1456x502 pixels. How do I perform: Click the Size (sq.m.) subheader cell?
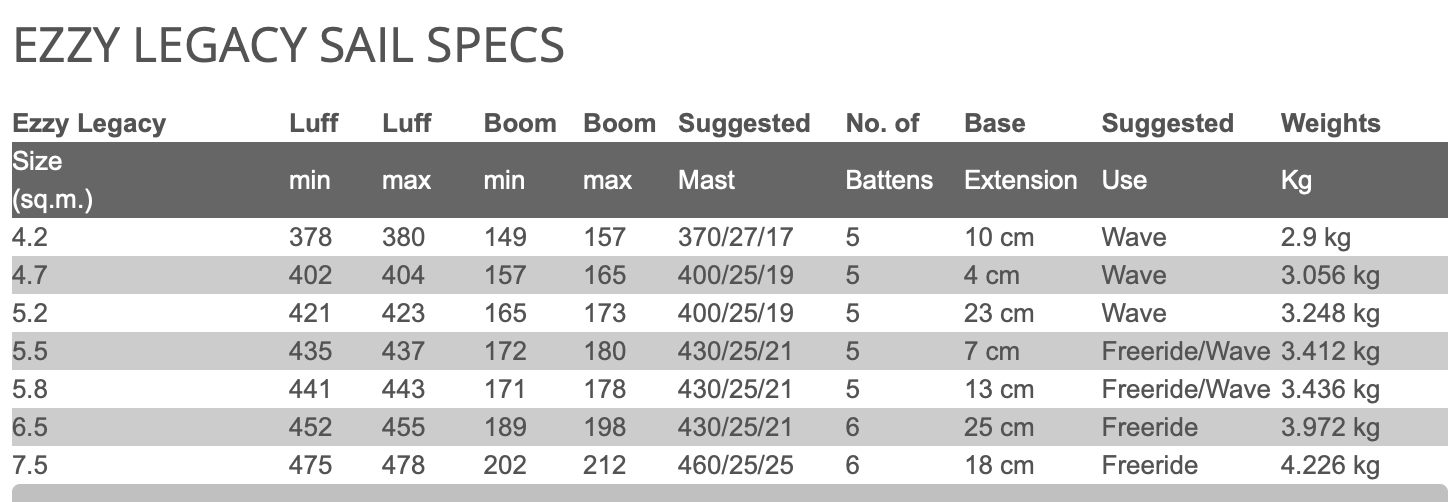(52, 180)
